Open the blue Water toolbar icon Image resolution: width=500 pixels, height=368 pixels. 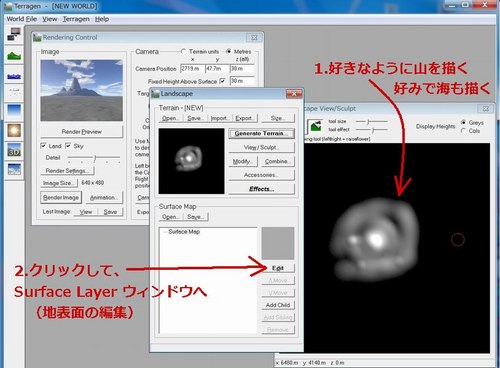click(x=14, y=76)
